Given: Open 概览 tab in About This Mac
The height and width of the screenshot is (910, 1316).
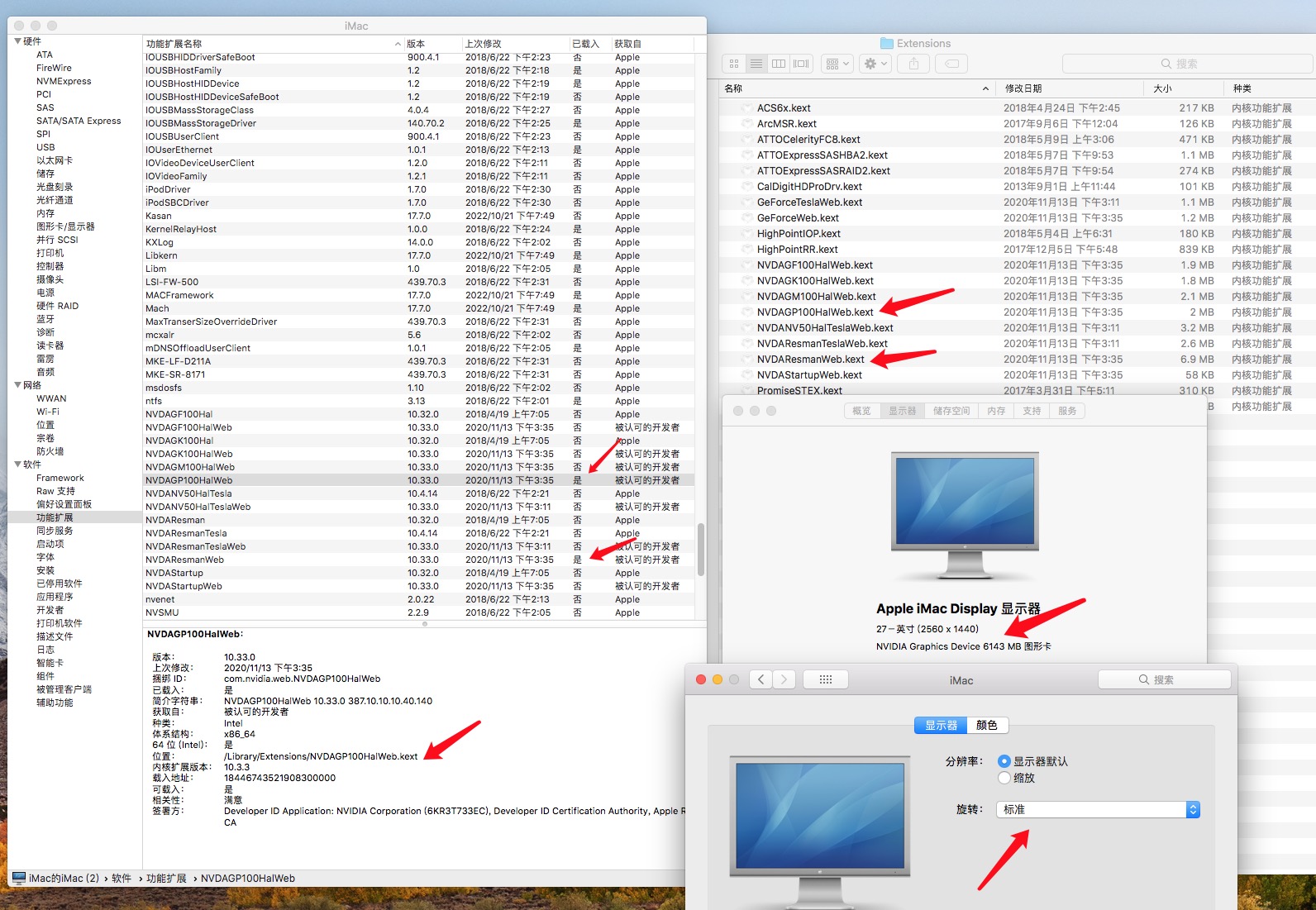Looking at the screenshot, I should tap(862, 411).
